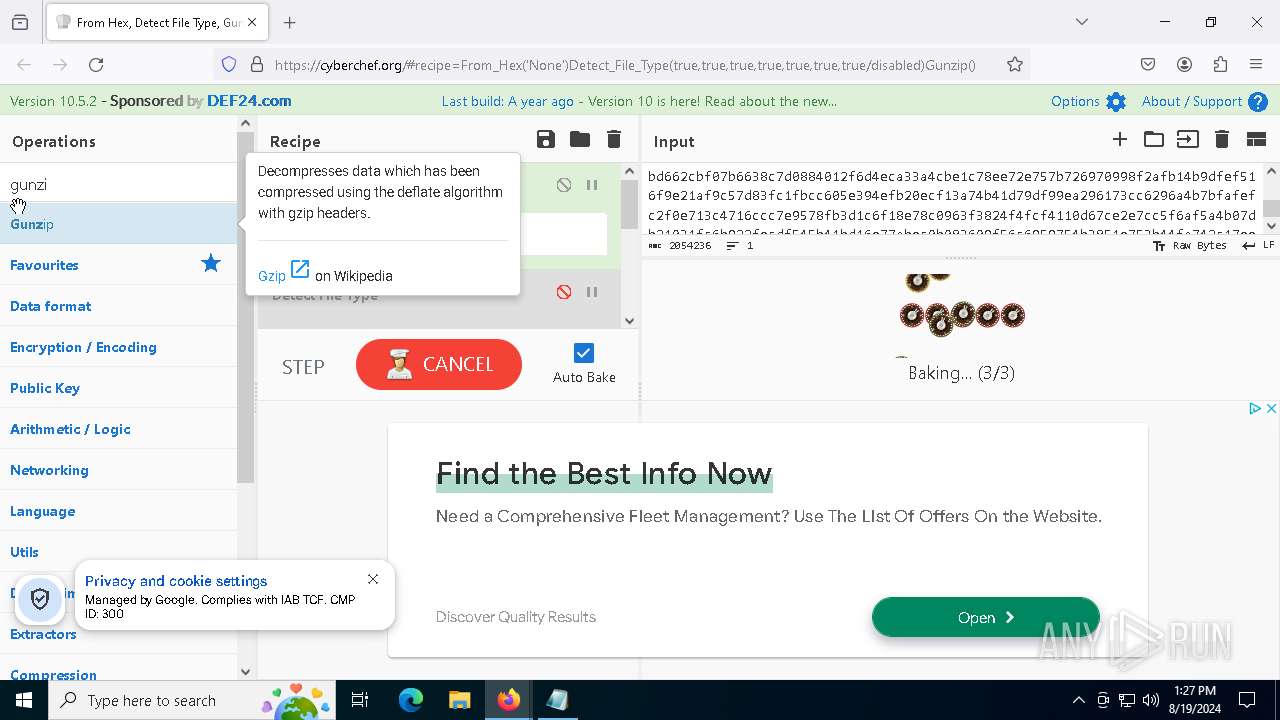Open the privacy shield settings icon
This screenshot has height=720, width=1280.
click(40, 599)
